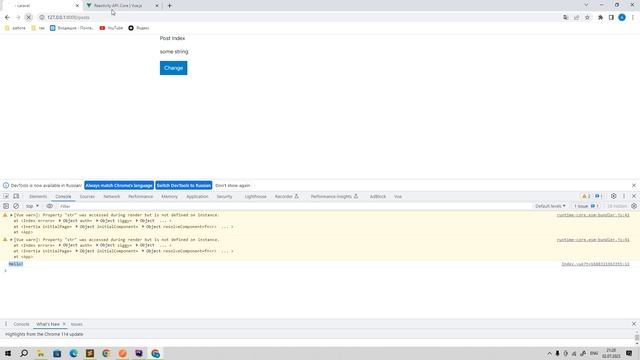Open the Vue DevTools tab
Viewport: 640px width, 360px height.
[x=398, y=196]
